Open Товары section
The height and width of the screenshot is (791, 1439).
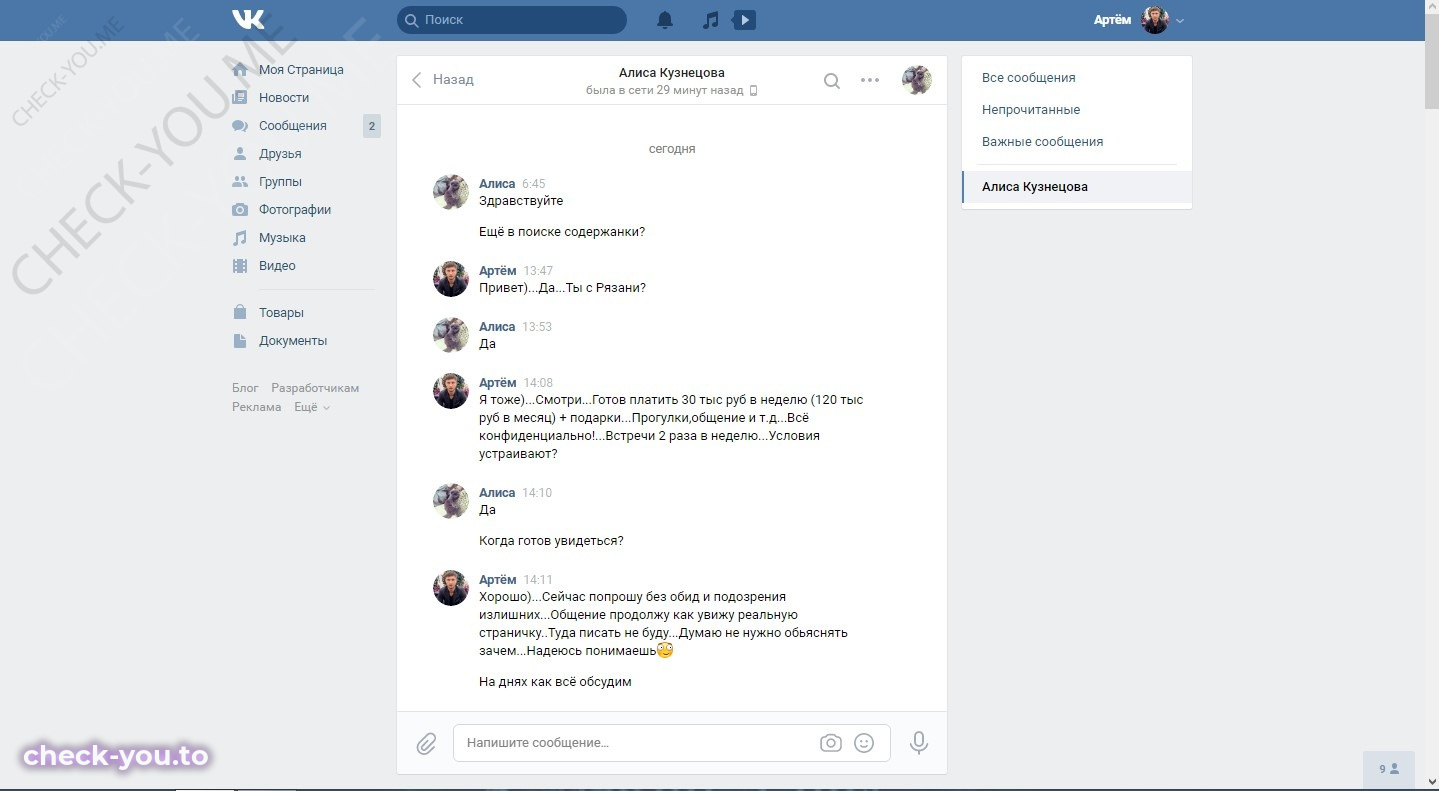point(281,313)
